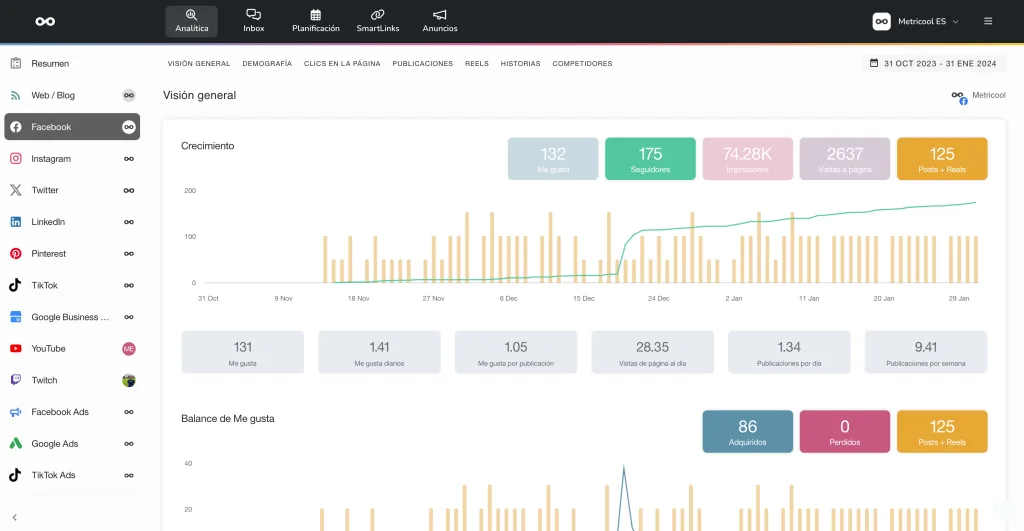Toggle the Impresiones series in Crecimiento
The image size is (1024, 531).
tap(747, 159)
